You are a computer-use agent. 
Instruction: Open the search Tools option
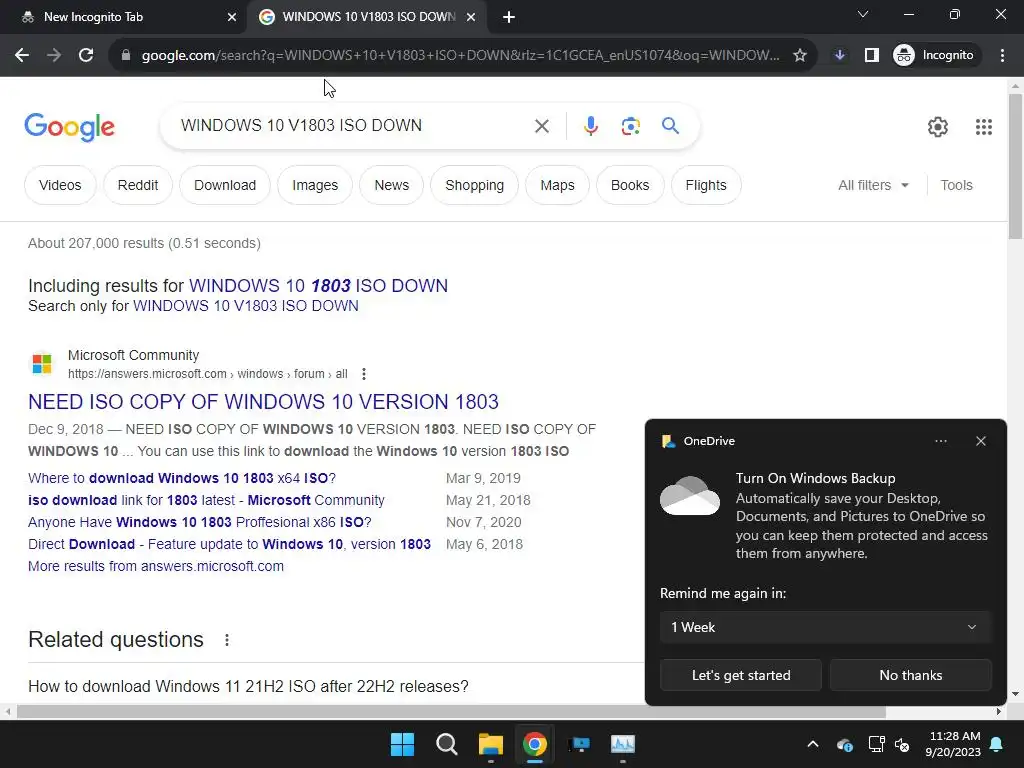(x=956, y=185)
